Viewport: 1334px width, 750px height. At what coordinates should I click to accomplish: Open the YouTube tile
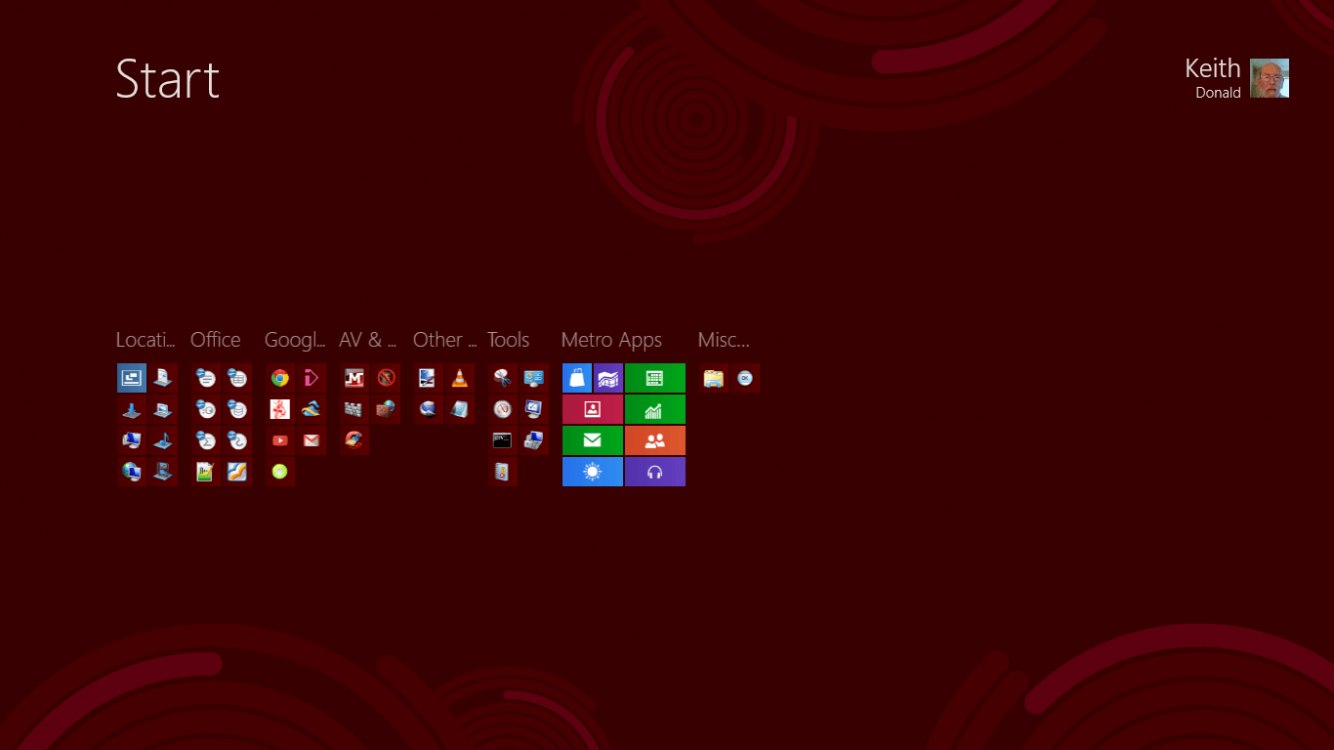[280, 440]
